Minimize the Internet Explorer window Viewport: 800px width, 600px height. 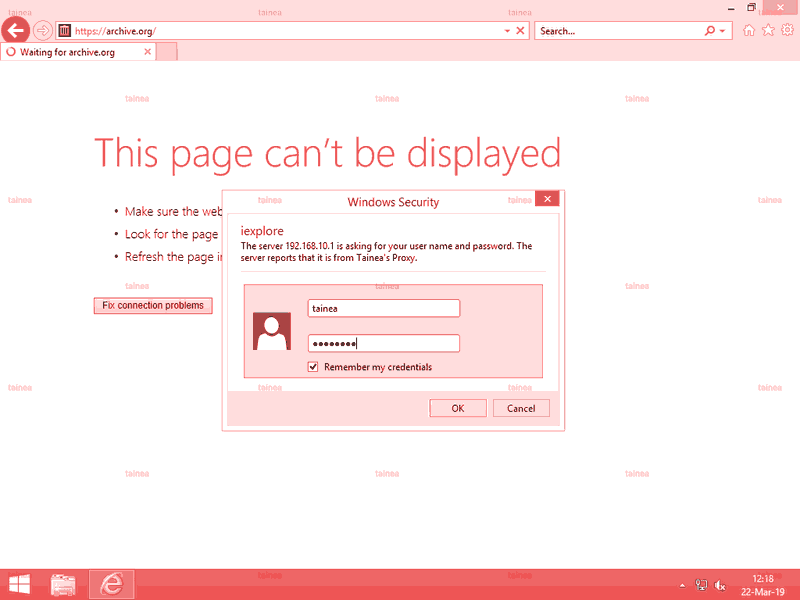(x=731, y=8)
